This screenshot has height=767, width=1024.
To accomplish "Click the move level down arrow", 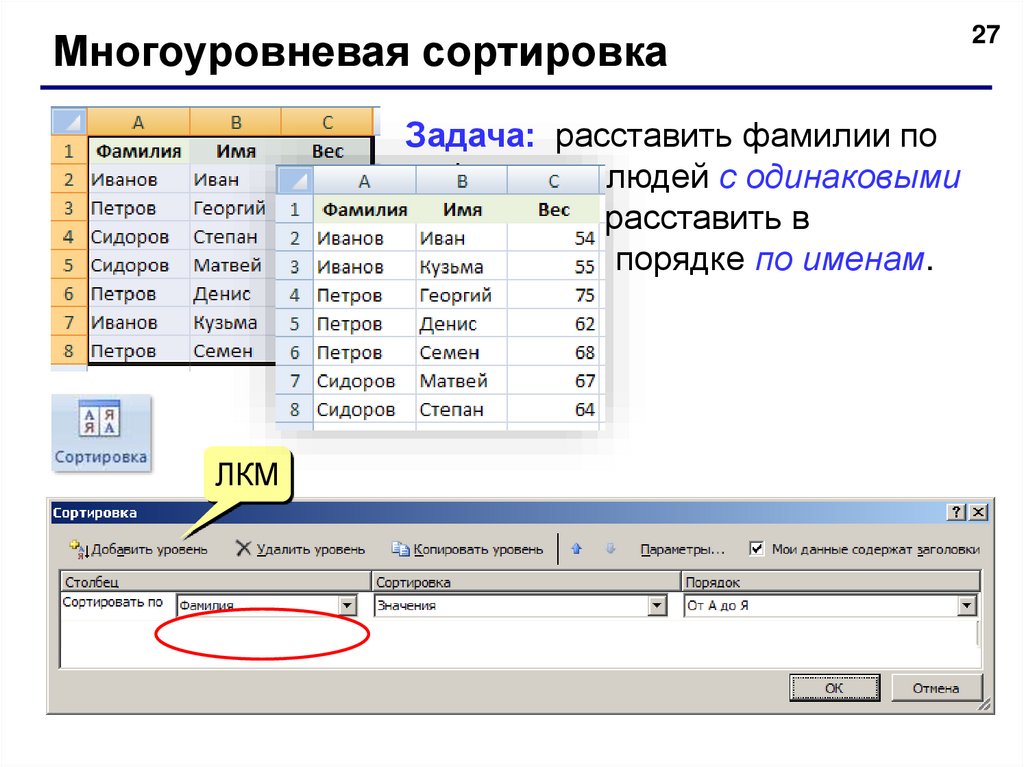I will coord(610,549).
